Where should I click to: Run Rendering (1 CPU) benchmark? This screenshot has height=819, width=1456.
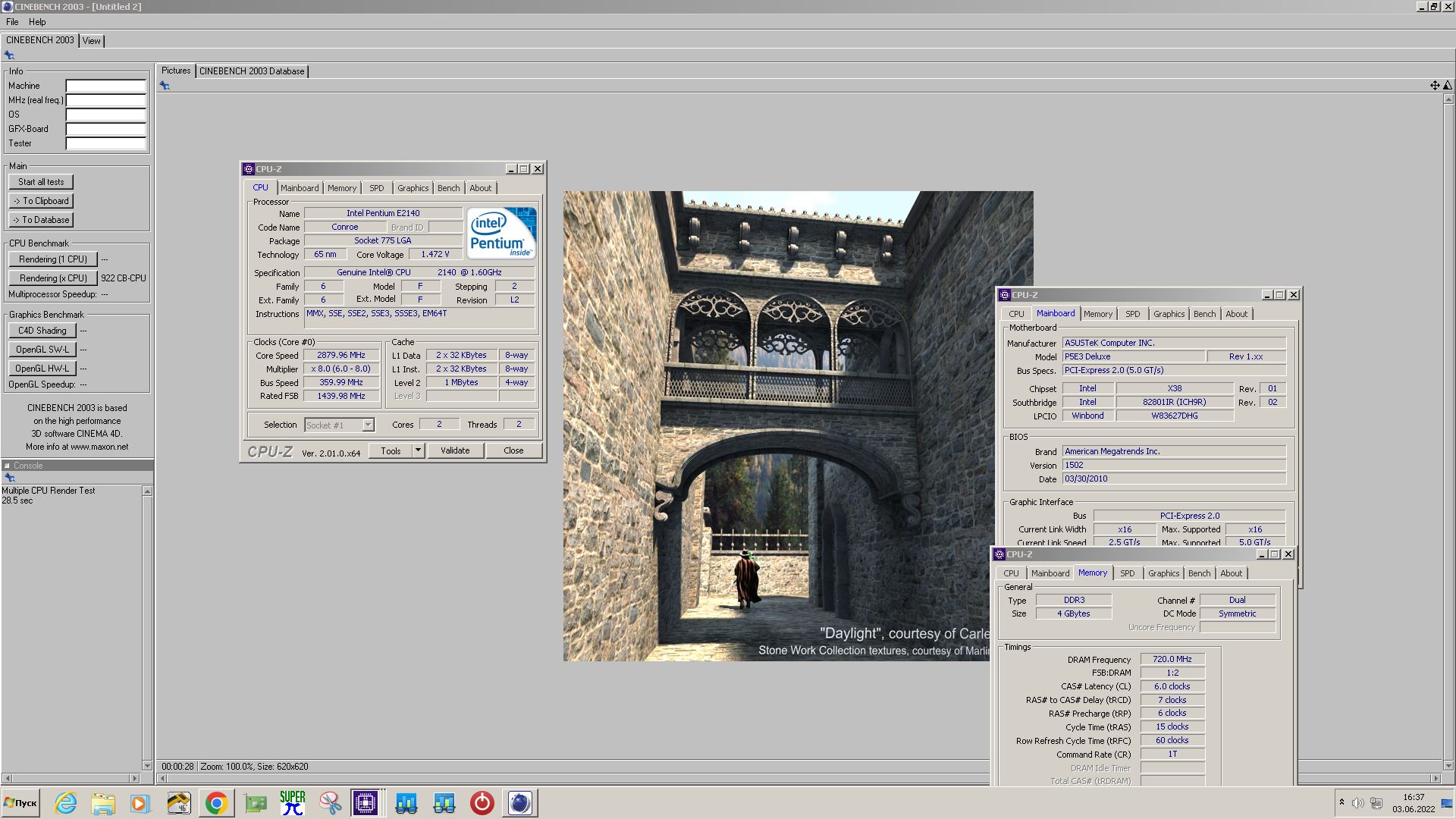pos(53,259)
